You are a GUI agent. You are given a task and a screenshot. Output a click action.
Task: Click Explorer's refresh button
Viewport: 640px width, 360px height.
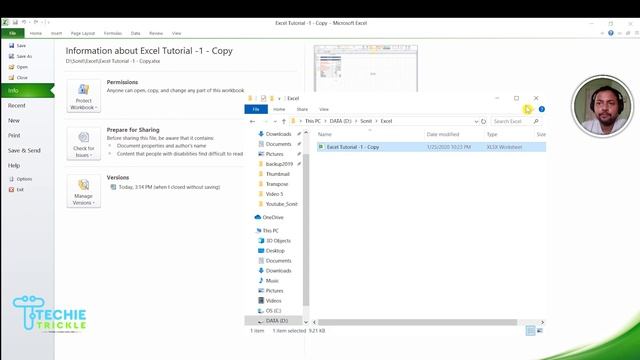point(484,121)
